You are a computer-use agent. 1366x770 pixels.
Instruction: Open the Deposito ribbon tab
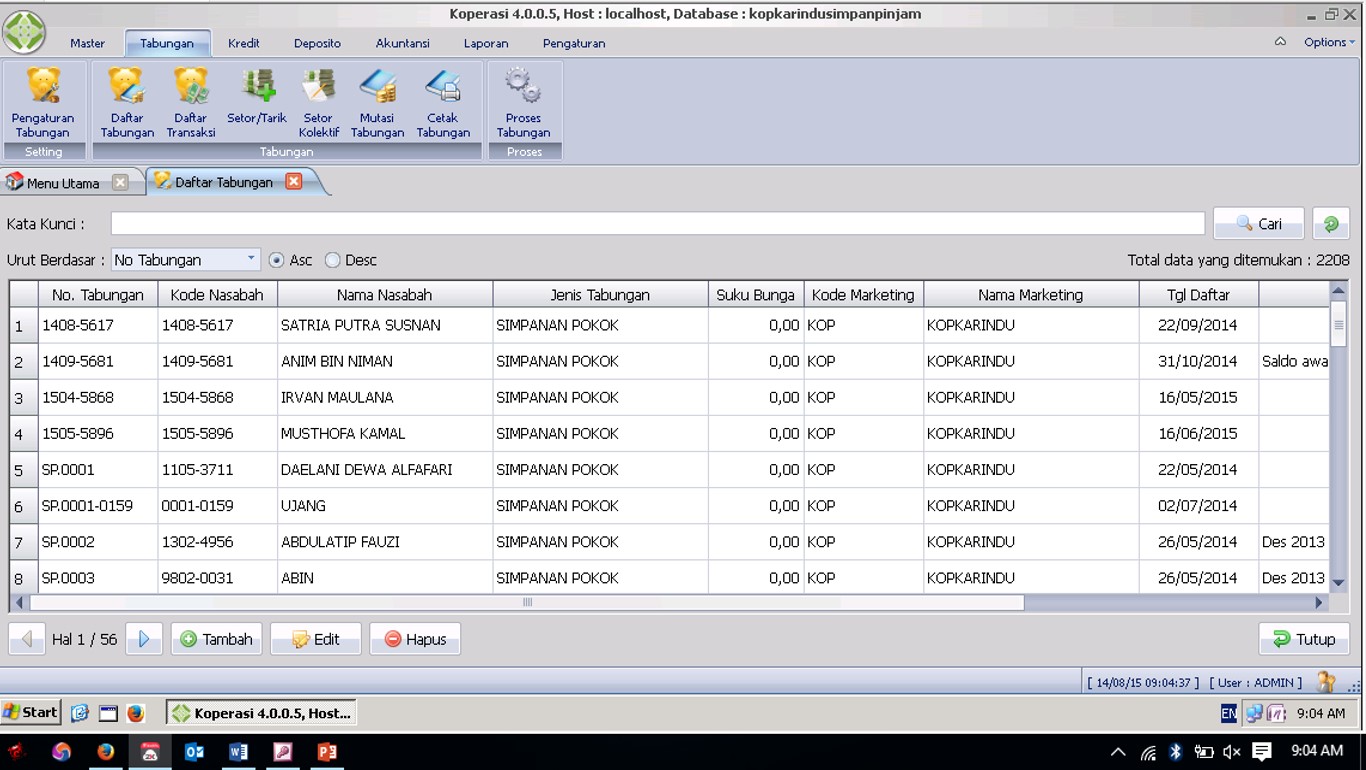tap(317, 43)
